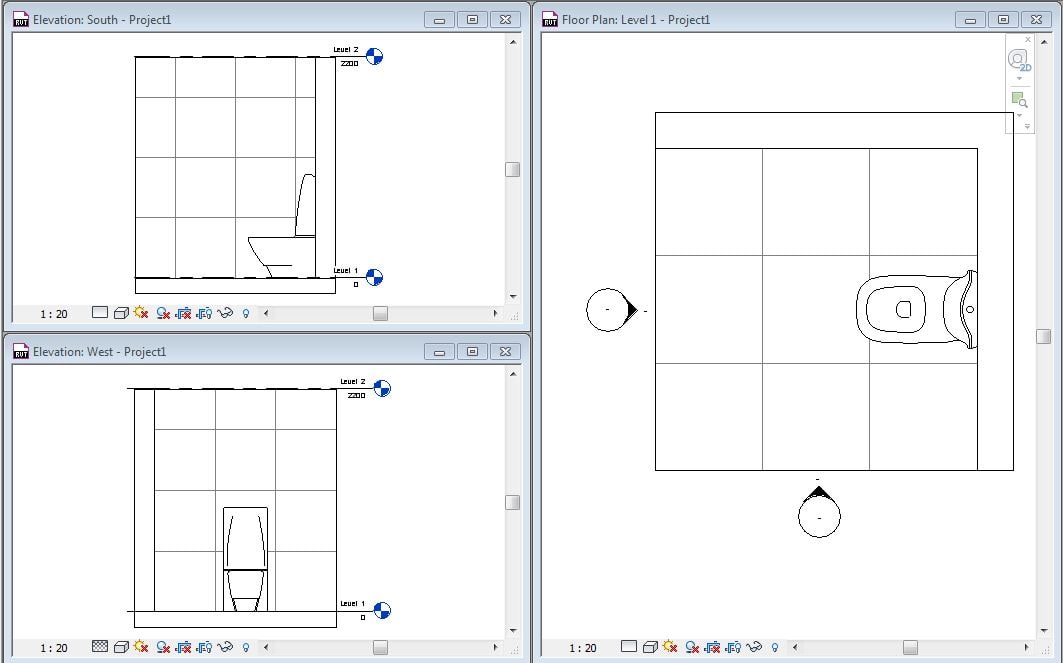
Task: Click Temporary Hide/Isolate glasses in West elevation
Action: (x=224, y=647)
